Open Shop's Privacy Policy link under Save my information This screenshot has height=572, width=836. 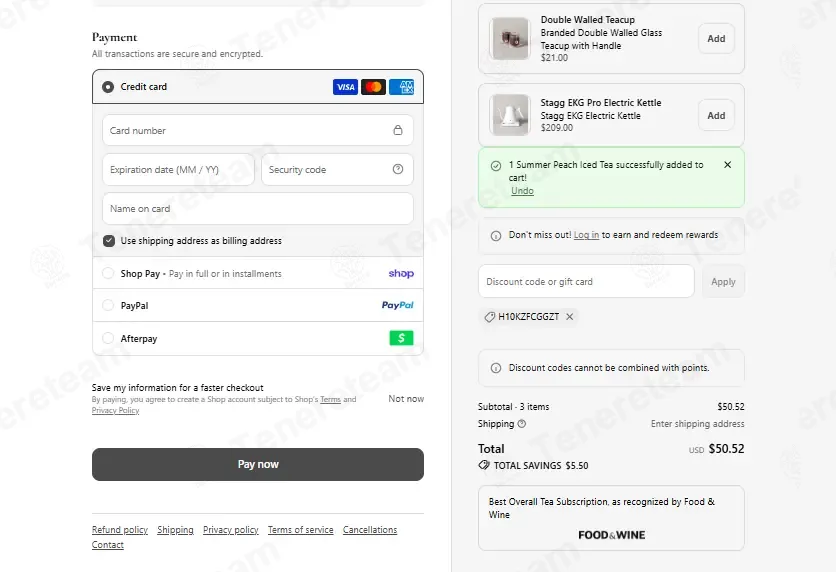pos(115,410)
